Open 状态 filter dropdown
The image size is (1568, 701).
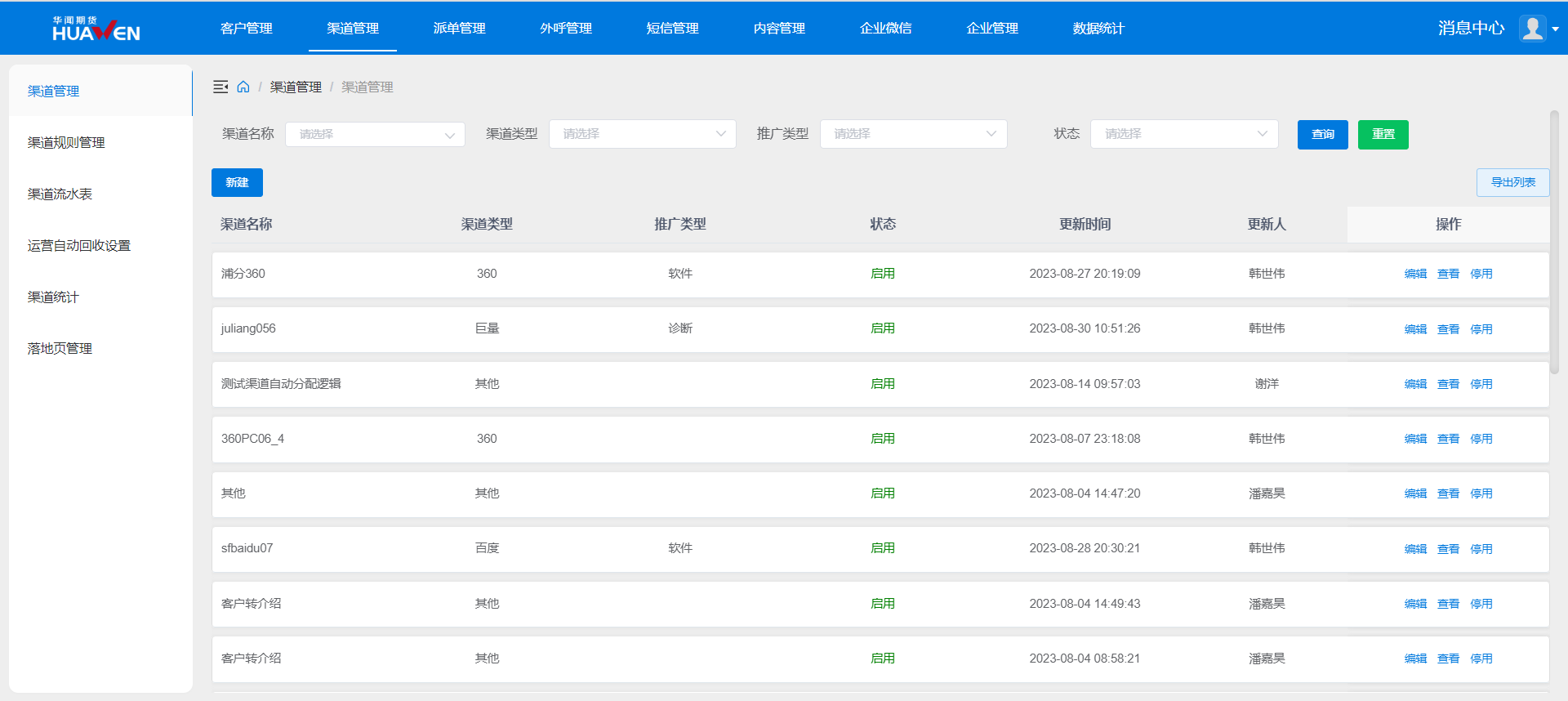click(x=1184, y=134)
